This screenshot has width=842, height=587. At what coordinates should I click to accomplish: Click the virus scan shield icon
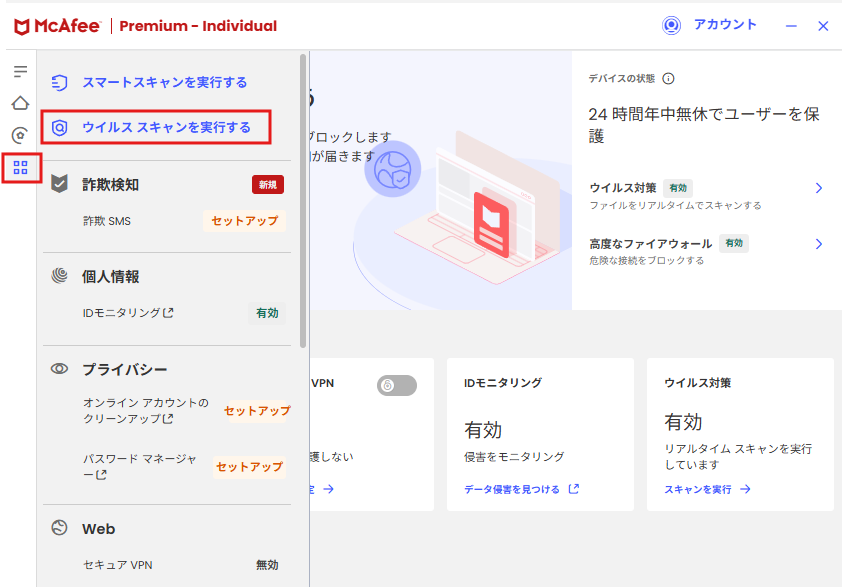coord(59,128)
